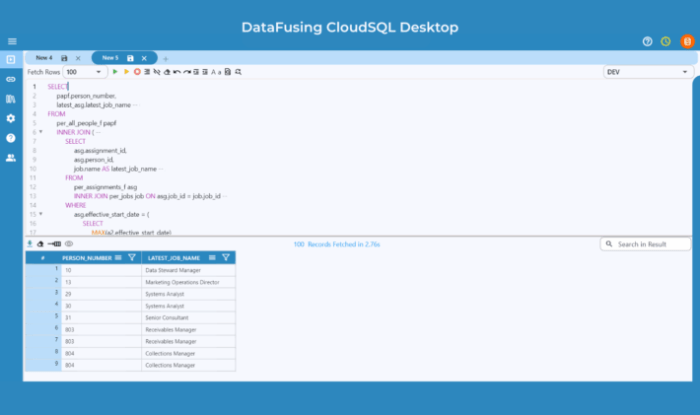Click the help circle icon in header
This screenshot has height=415, width=700.
(647, 42)
